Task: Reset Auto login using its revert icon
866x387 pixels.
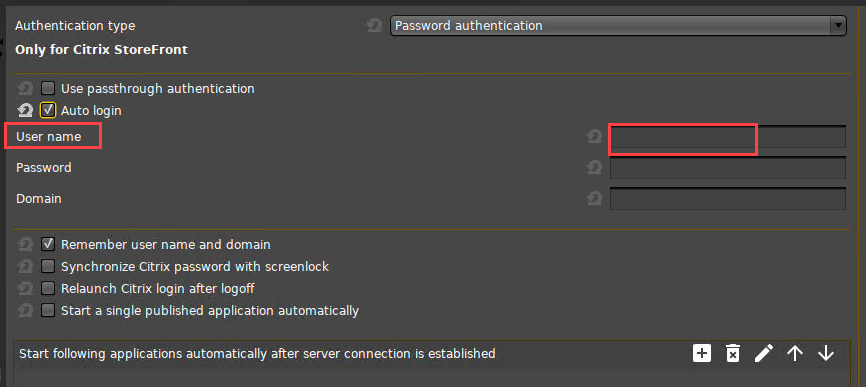Action: 25,110
